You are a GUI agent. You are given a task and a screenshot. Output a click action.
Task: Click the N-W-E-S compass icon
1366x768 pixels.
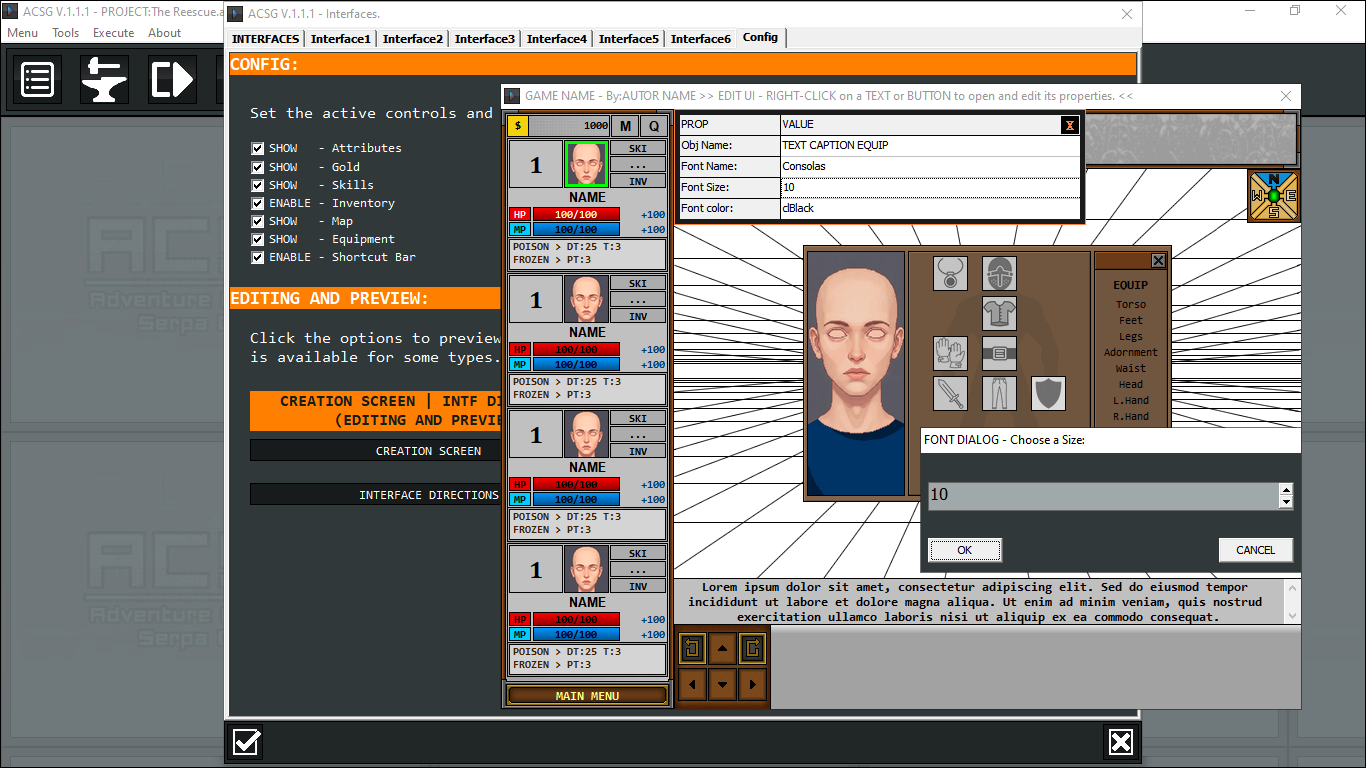tap(1274, 196)
